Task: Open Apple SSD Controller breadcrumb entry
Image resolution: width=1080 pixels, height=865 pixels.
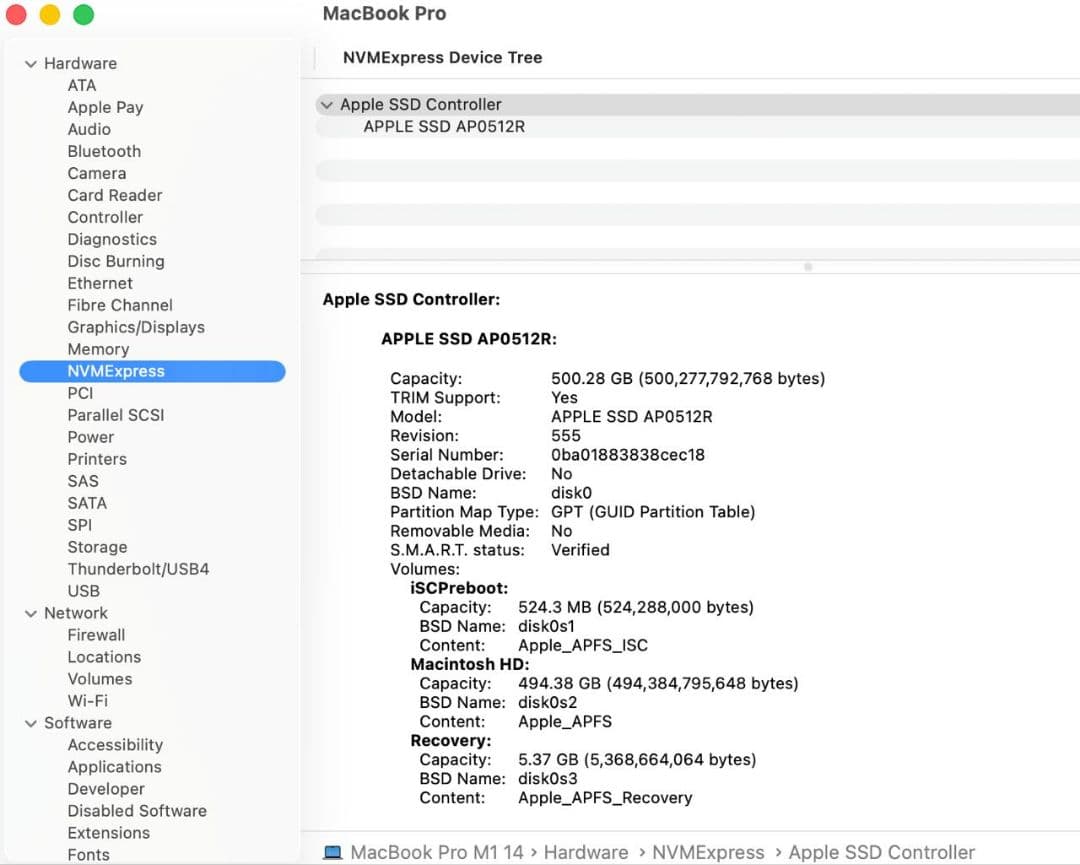Action: (x=882, y=852)
